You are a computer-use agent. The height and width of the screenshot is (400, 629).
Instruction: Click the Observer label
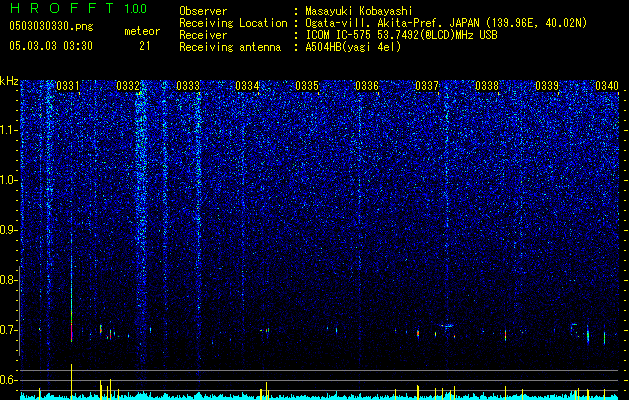click(203, 11)
